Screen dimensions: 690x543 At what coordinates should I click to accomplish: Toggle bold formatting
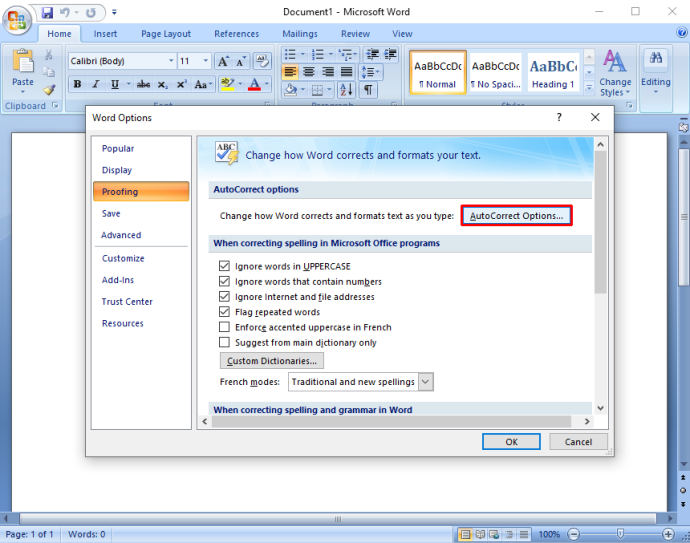pyautogui.click(x=77, y=84)
